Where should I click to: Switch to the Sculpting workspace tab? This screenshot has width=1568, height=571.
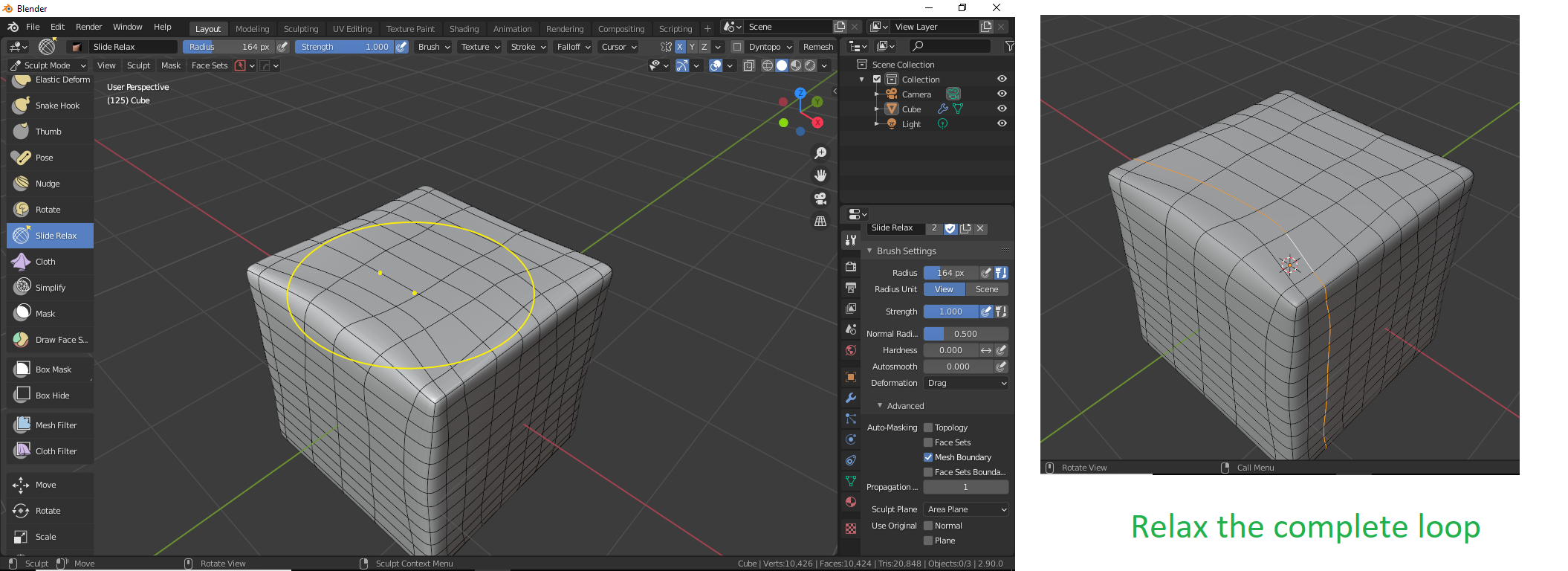(x=301, y=29)
